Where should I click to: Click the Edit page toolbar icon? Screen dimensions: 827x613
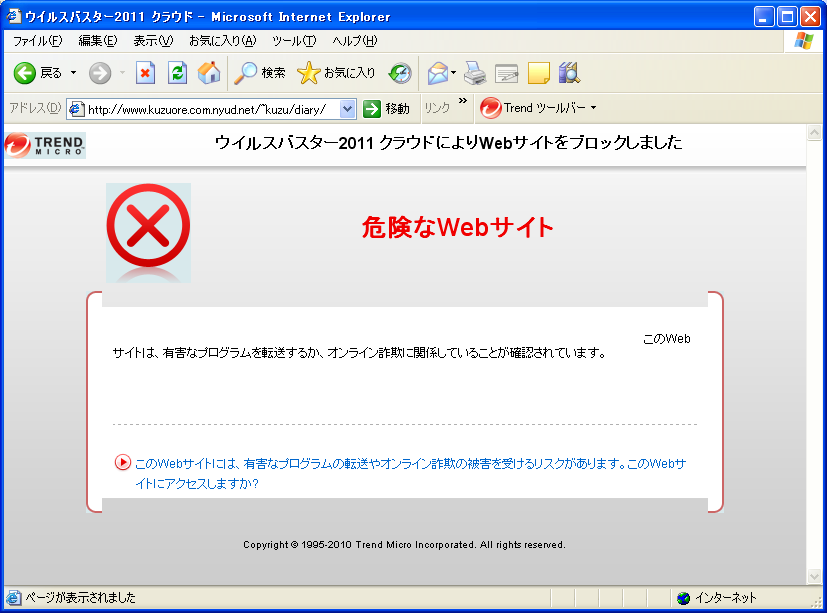coord(506,73)
